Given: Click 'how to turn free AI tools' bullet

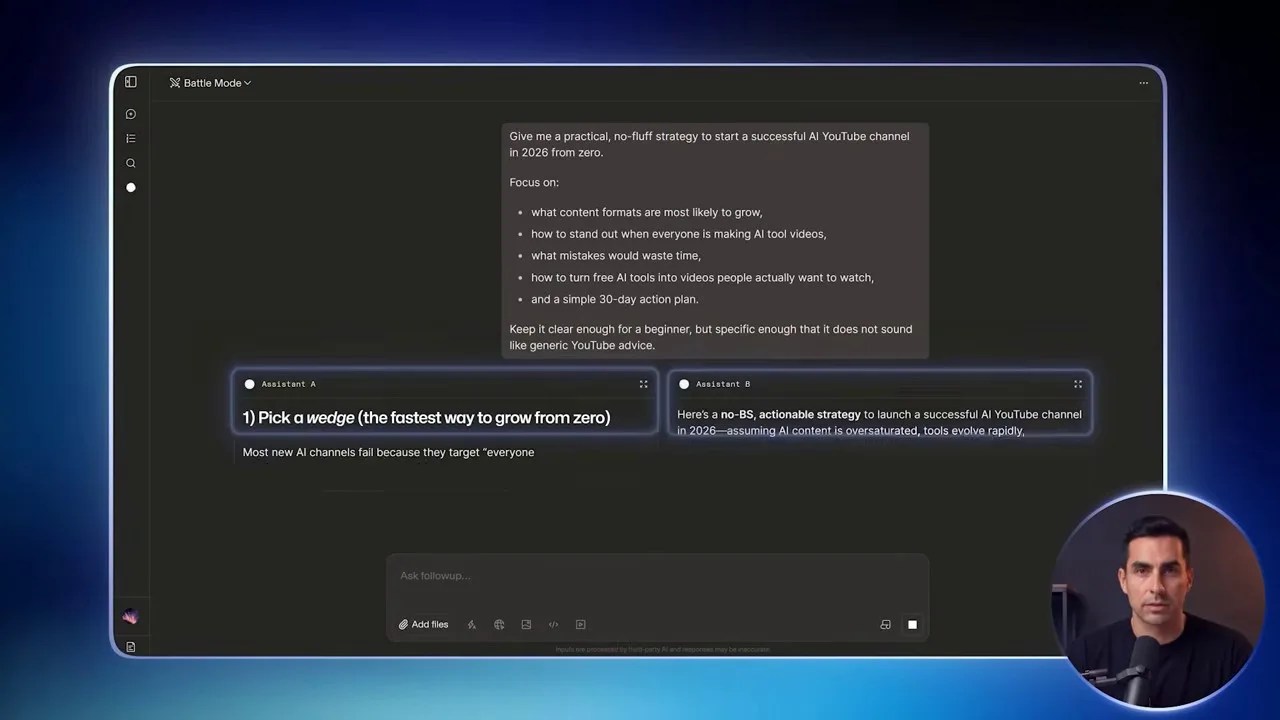Looking at the screenshot, I should (702, 277).
